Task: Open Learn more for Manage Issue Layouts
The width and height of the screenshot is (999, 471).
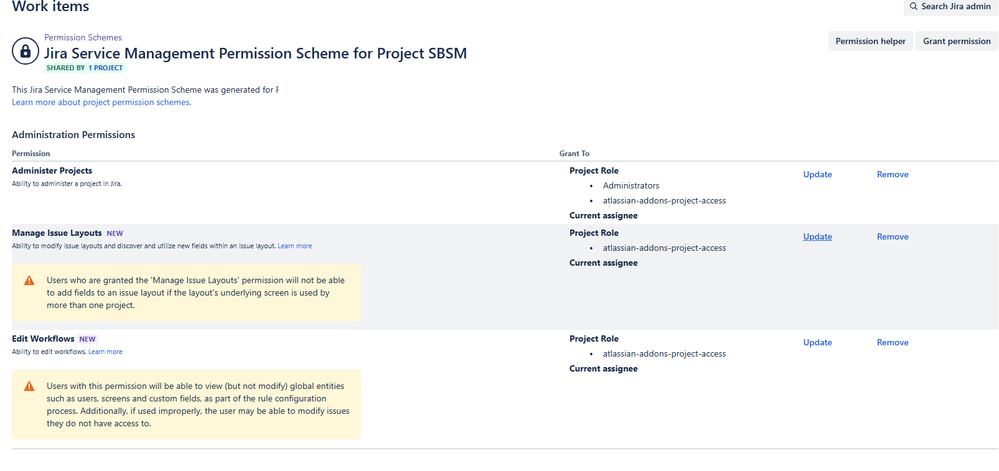Action: click(294, 246)
